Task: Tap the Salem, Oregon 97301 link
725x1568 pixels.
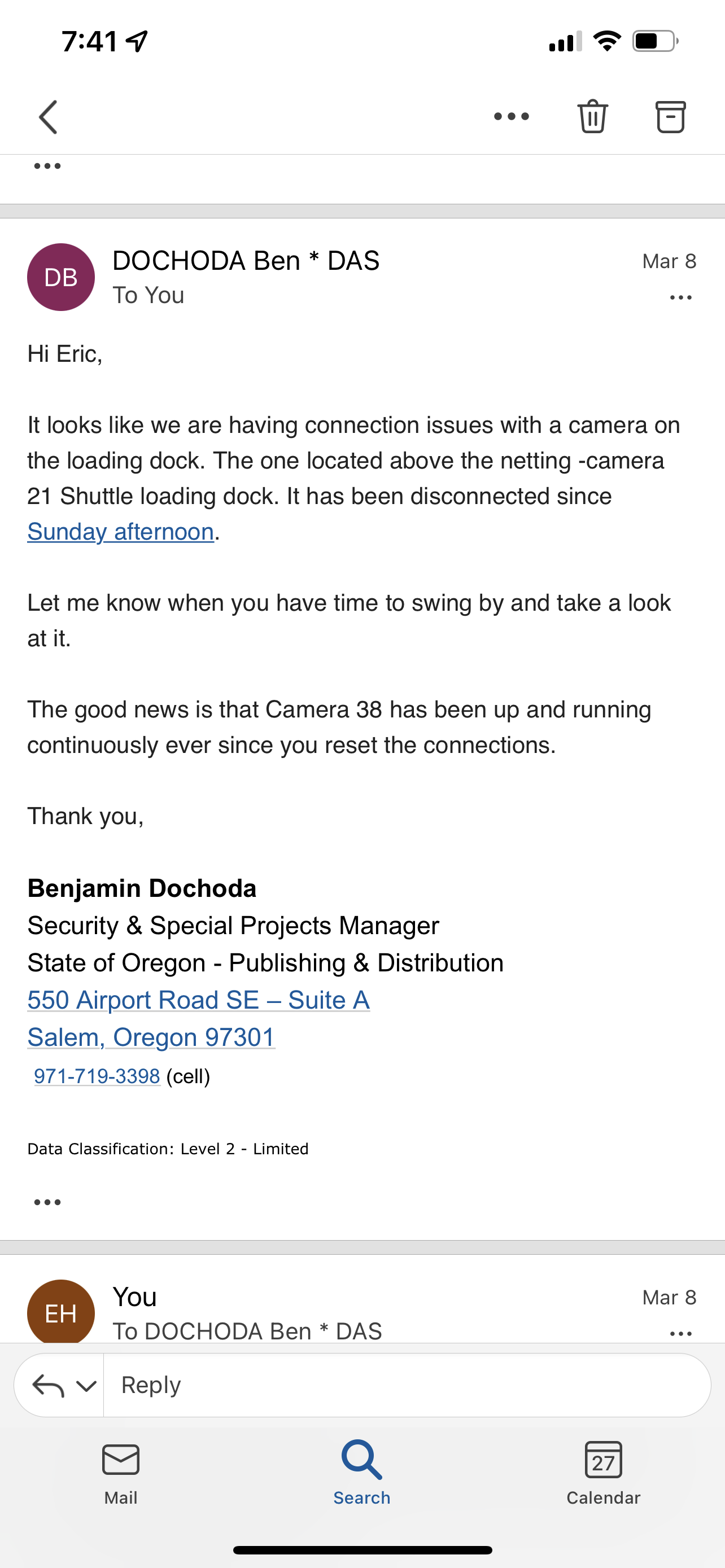Action: pyautogui.click(x=151, y=1037)
